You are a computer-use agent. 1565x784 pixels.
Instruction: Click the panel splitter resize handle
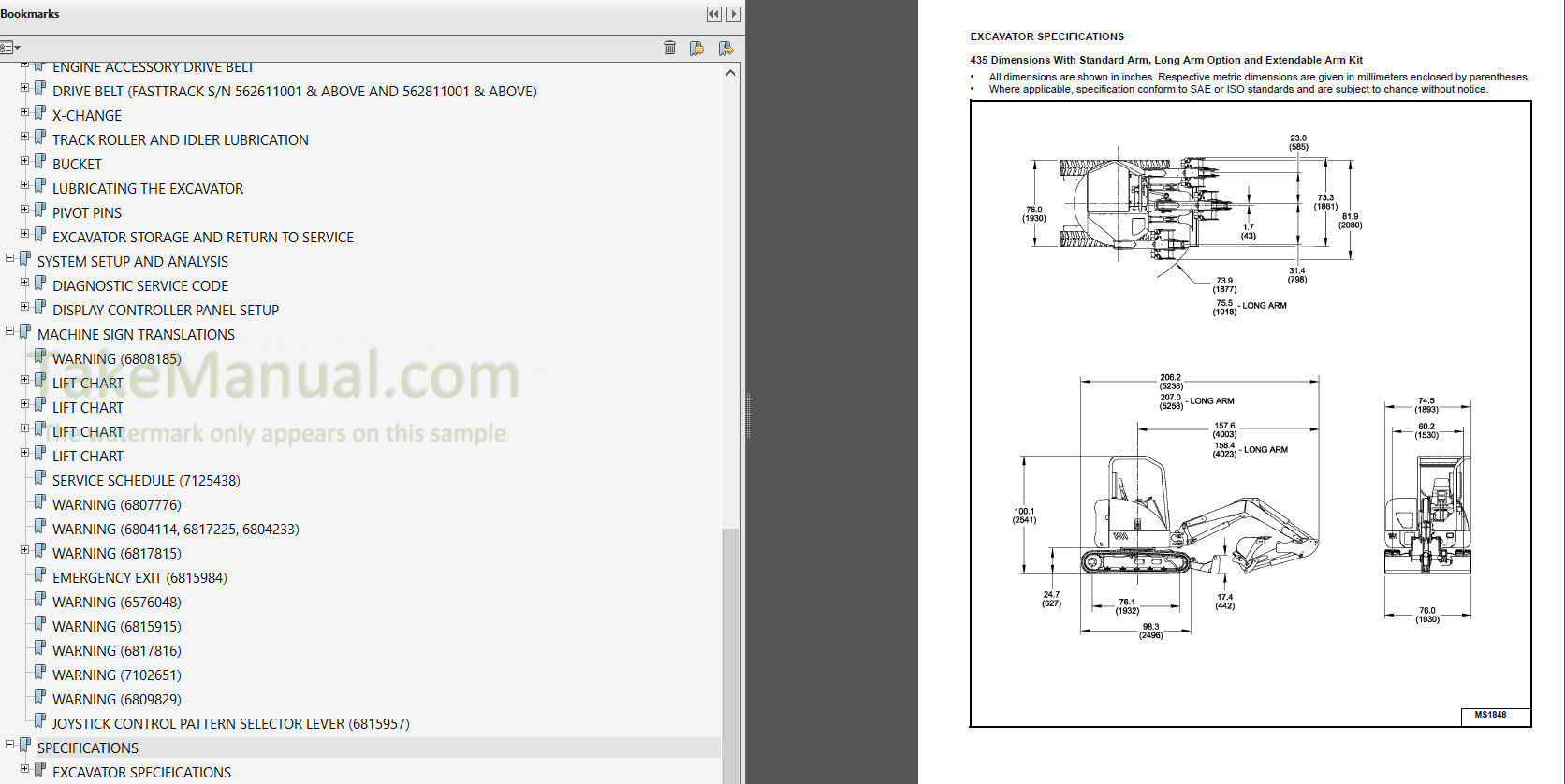coord(747,416)
